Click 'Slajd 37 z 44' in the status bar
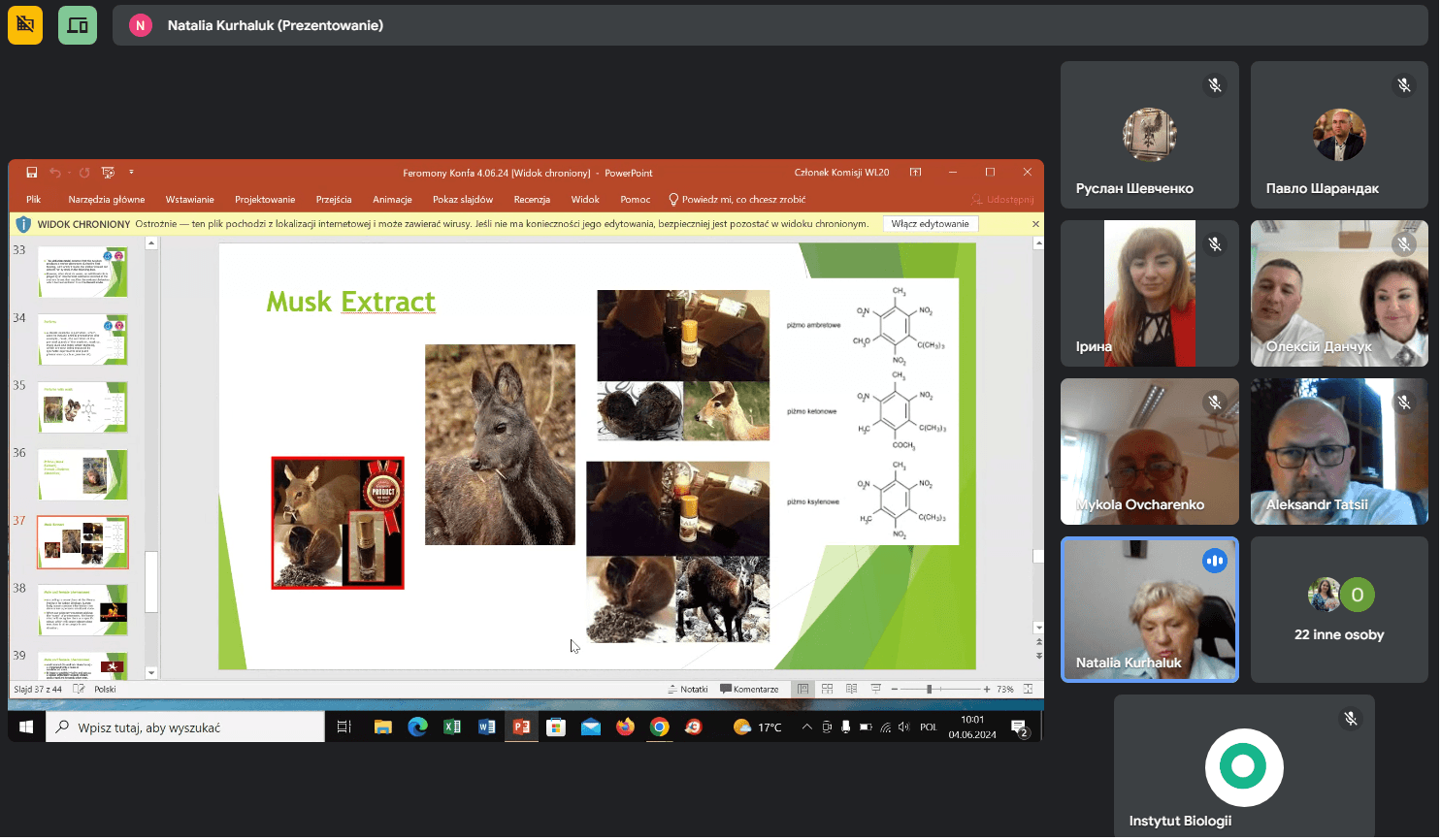 click(x=38, y=689)
